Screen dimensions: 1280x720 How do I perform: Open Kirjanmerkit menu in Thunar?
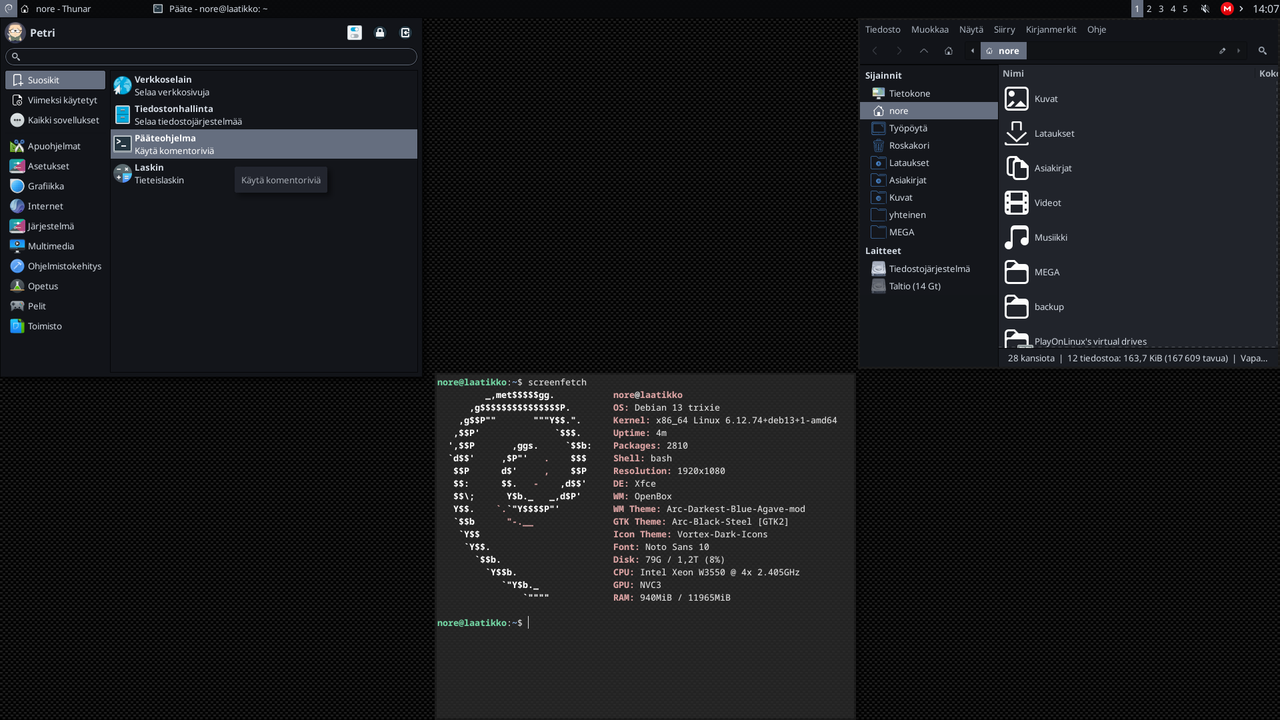click(x=1051, y=30)
